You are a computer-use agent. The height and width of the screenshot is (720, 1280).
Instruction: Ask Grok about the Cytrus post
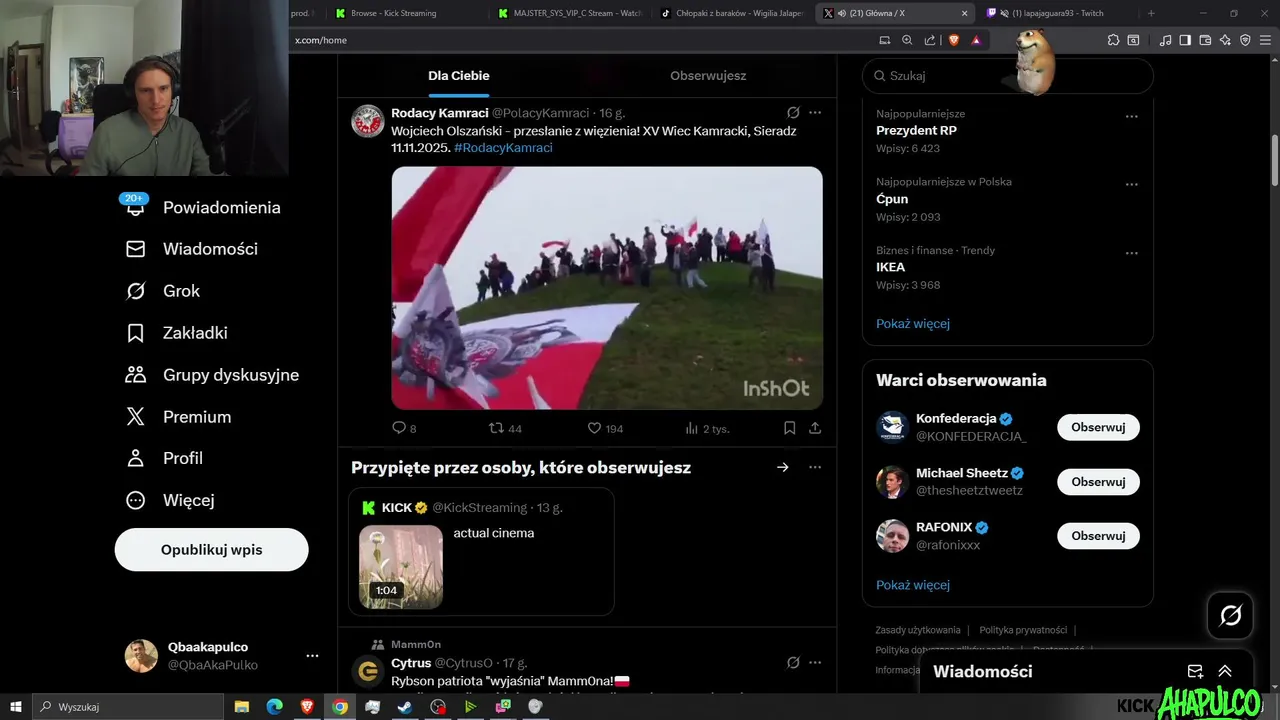tap(793, 663)
